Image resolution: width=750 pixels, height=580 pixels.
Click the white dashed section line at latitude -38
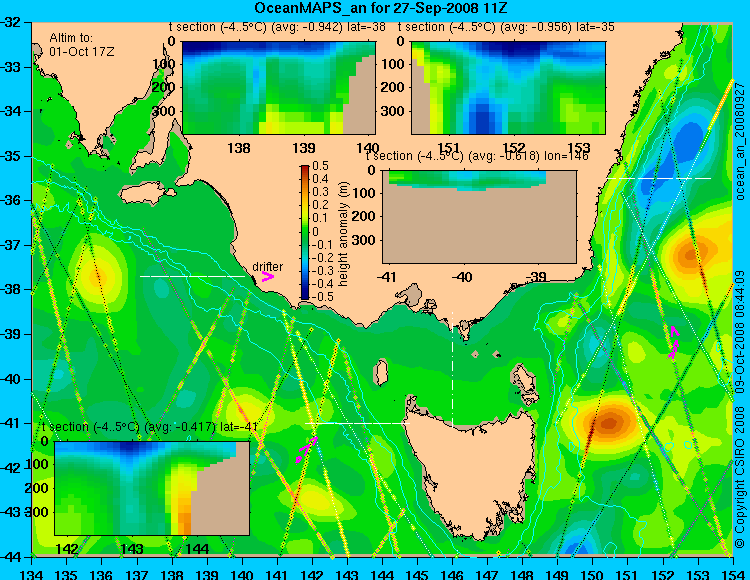pyautogui.click(x=192, y=276)
